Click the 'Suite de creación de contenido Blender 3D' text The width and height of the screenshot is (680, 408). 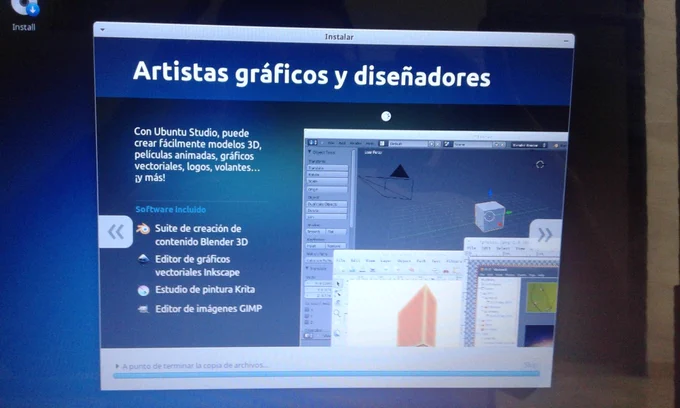(x=201, y=235)
